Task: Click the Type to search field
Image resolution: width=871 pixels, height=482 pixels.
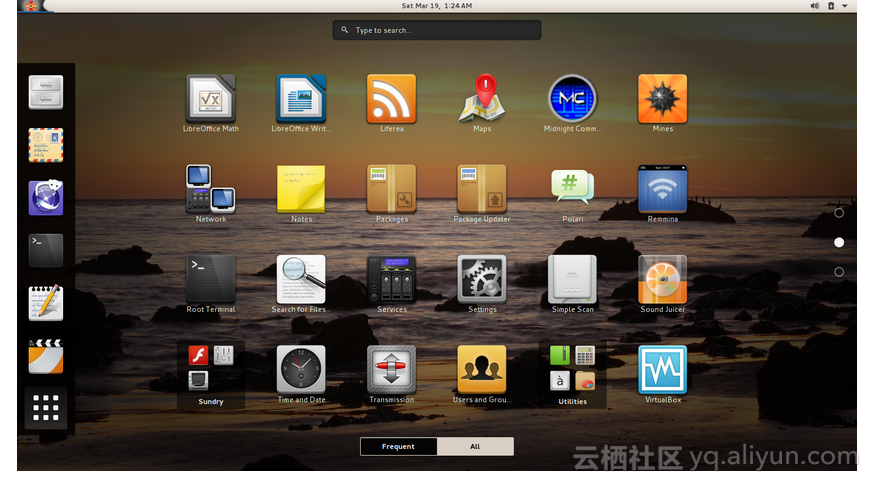Action: coord(437,30)
